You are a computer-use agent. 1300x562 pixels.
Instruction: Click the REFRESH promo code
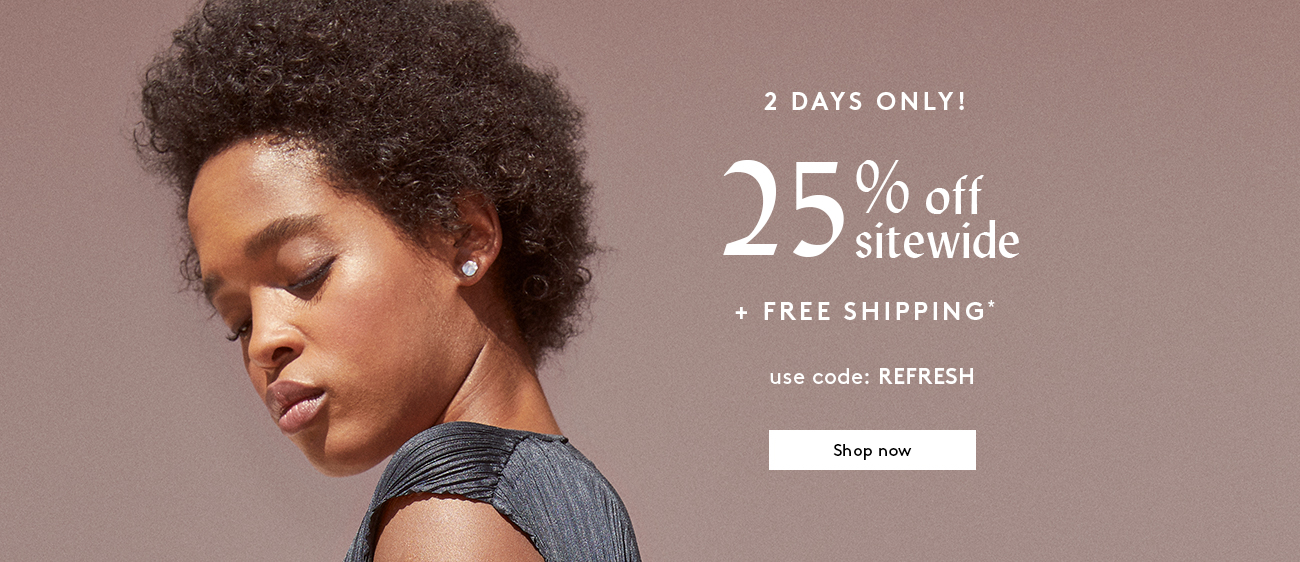(x=926, y=377)
